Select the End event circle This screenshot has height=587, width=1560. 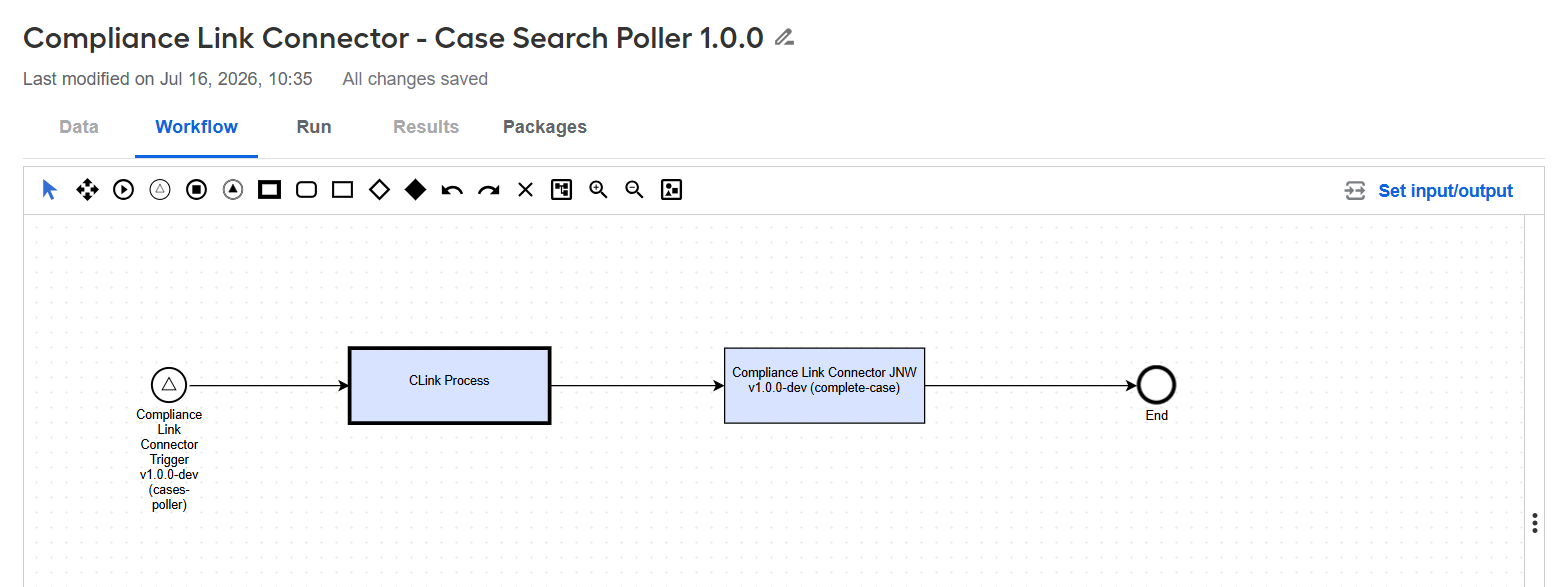(x=1156, y=385)
